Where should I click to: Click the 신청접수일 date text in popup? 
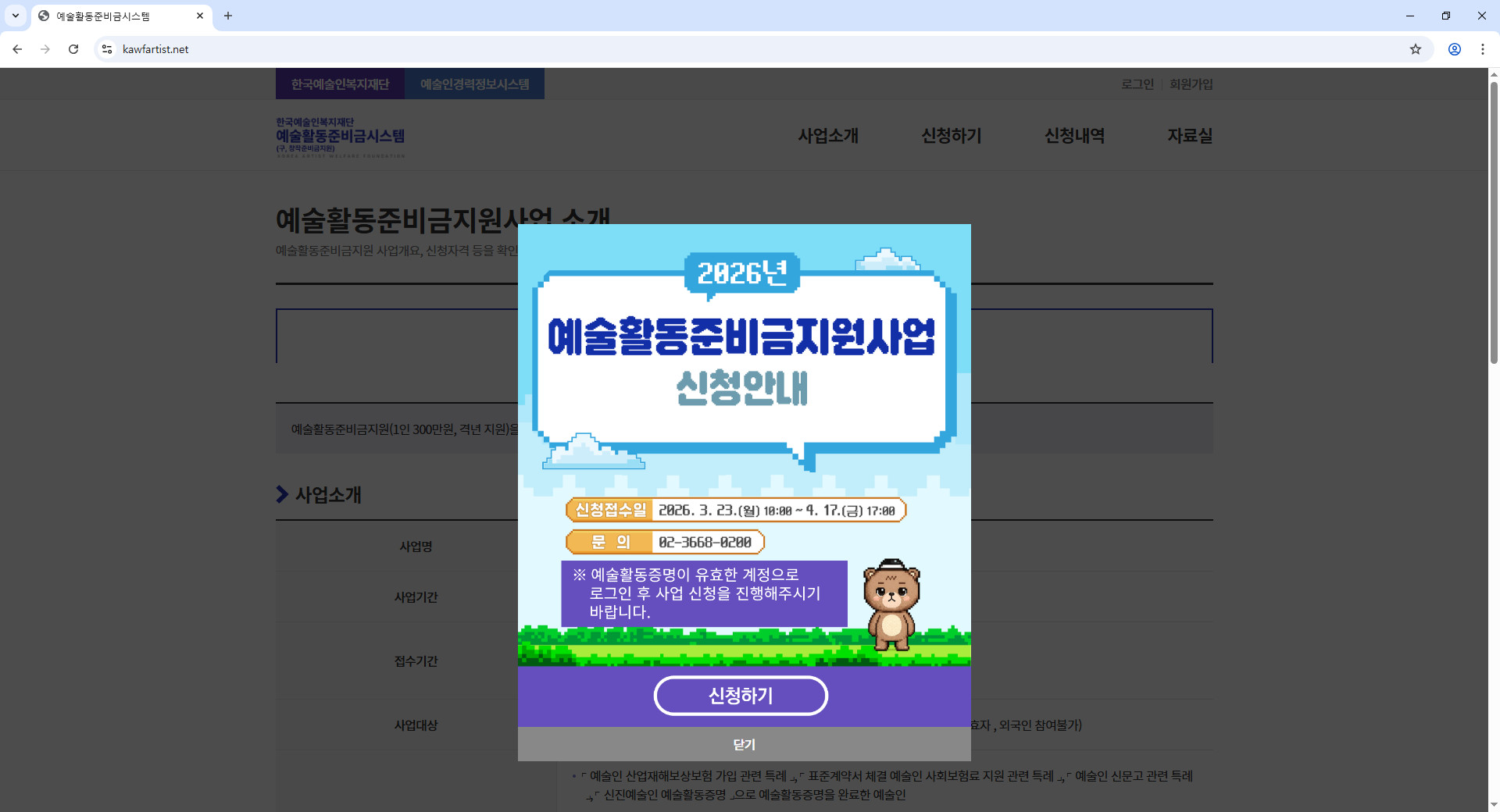tap(777, 511)
